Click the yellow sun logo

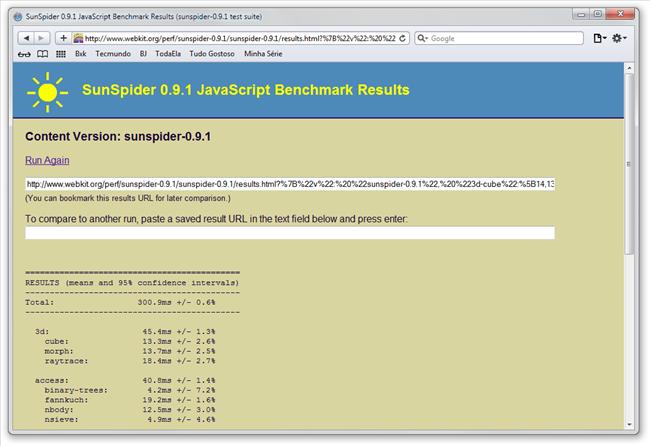pos(47,92)
